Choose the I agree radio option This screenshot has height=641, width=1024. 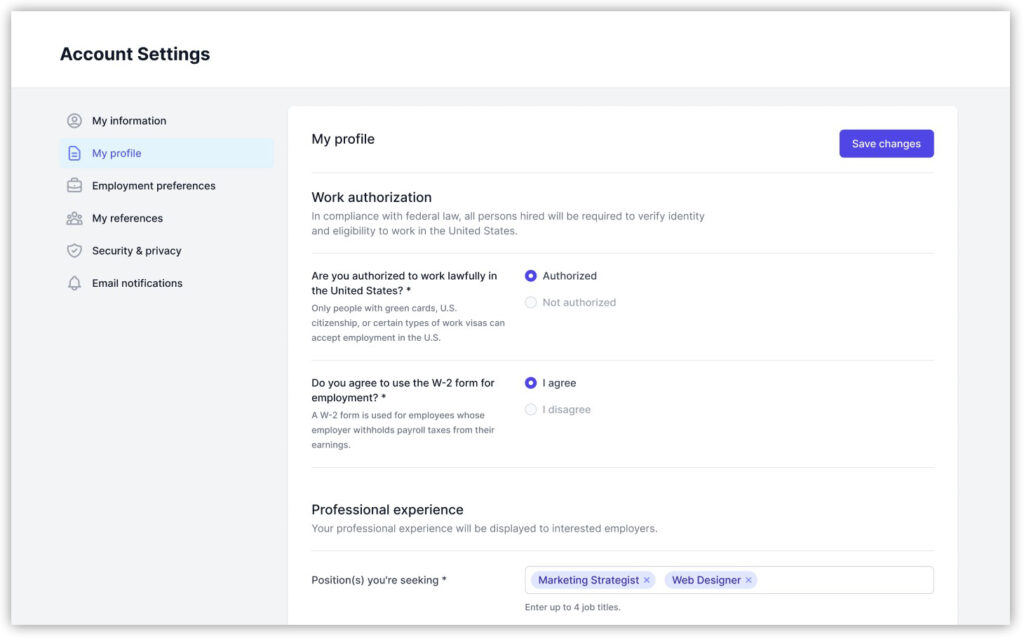[531, 383]
